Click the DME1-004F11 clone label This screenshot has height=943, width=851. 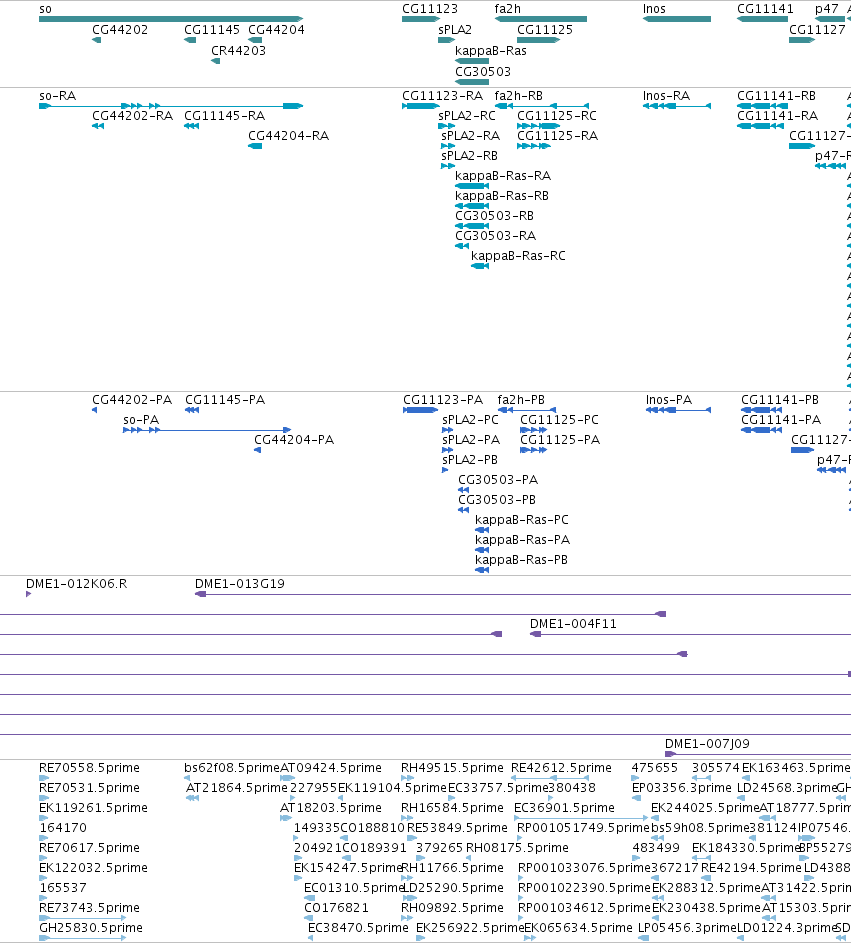tap(573, 624)
